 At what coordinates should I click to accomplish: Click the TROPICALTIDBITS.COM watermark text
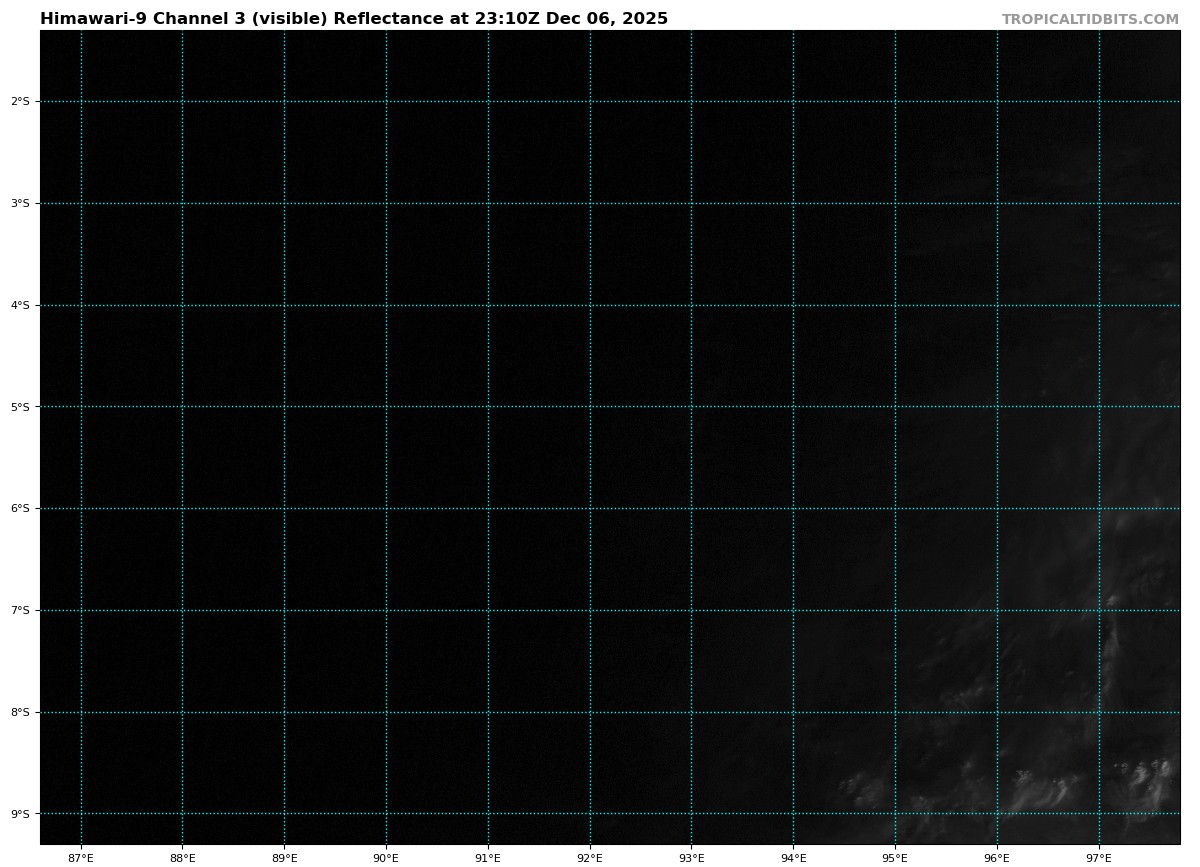tap(1090, 19)
